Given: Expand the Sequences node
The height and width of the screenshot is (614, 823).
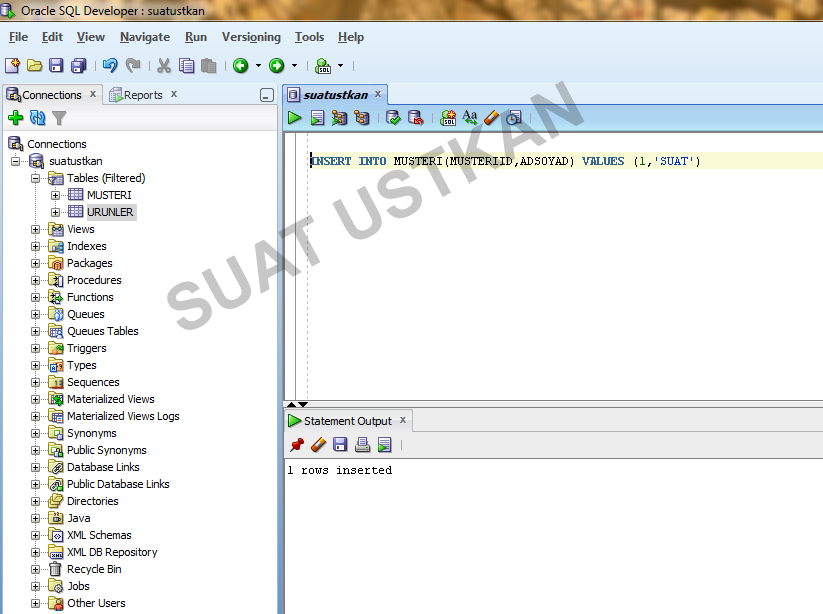Looking at the screenshot, I should [x=35, y=382].
